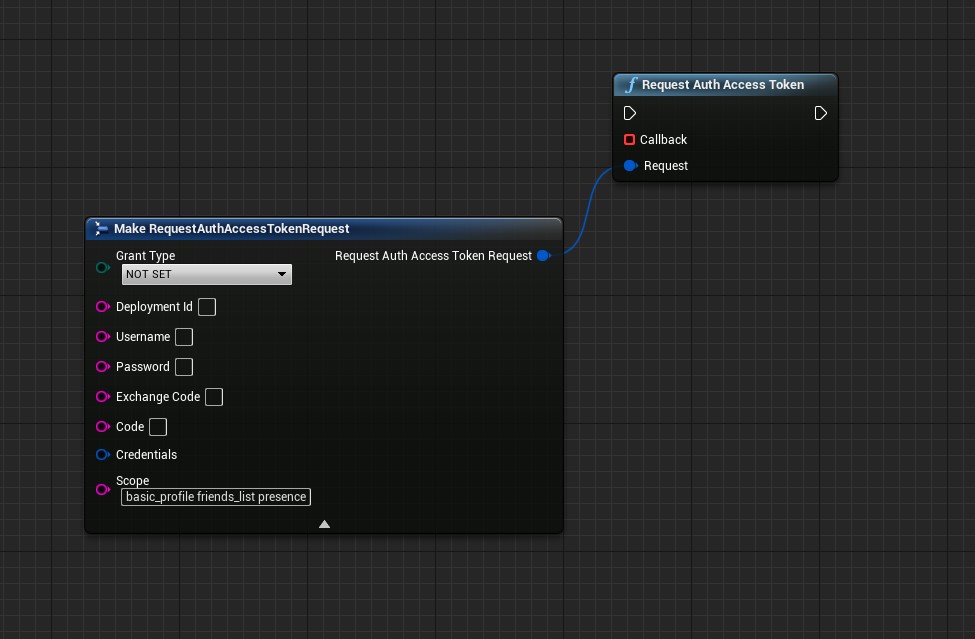Select the Exchange Code input pin
Image resolution: width=975 pixels, height=639 pixels.
[x=102, y=397]
